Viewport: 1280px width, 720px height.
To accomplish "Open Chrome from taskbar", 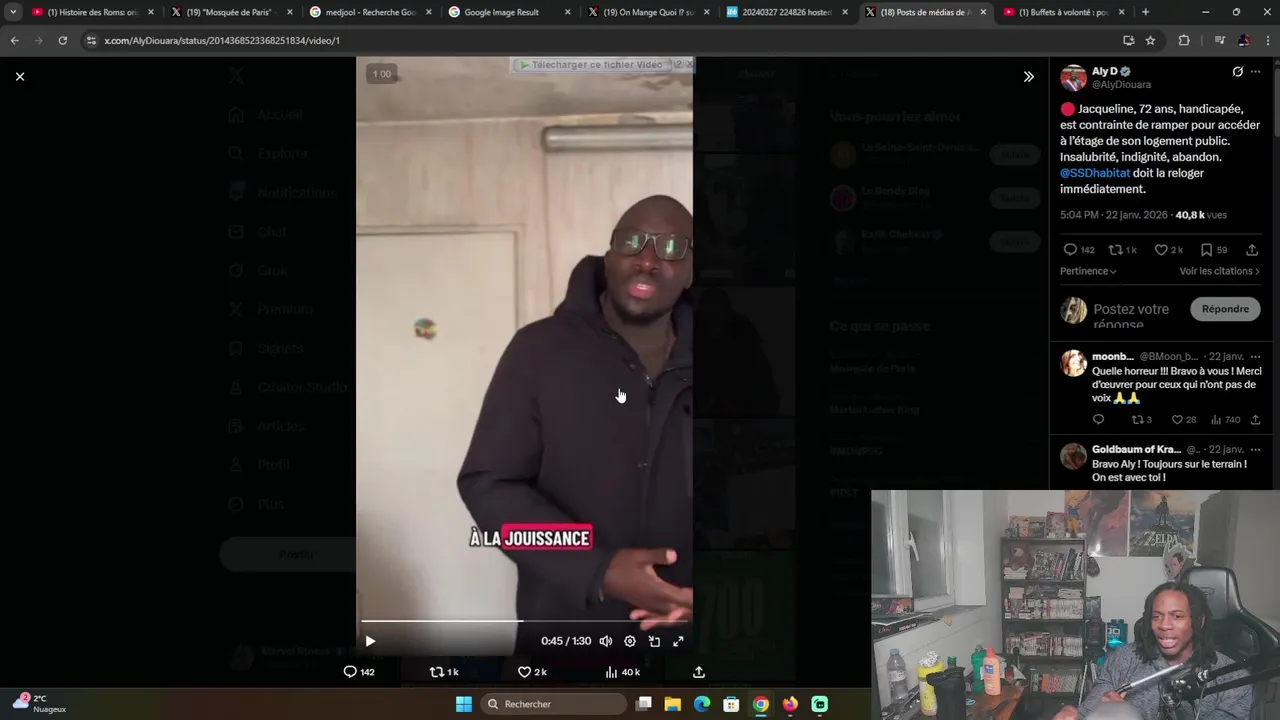I will point(761,704).
